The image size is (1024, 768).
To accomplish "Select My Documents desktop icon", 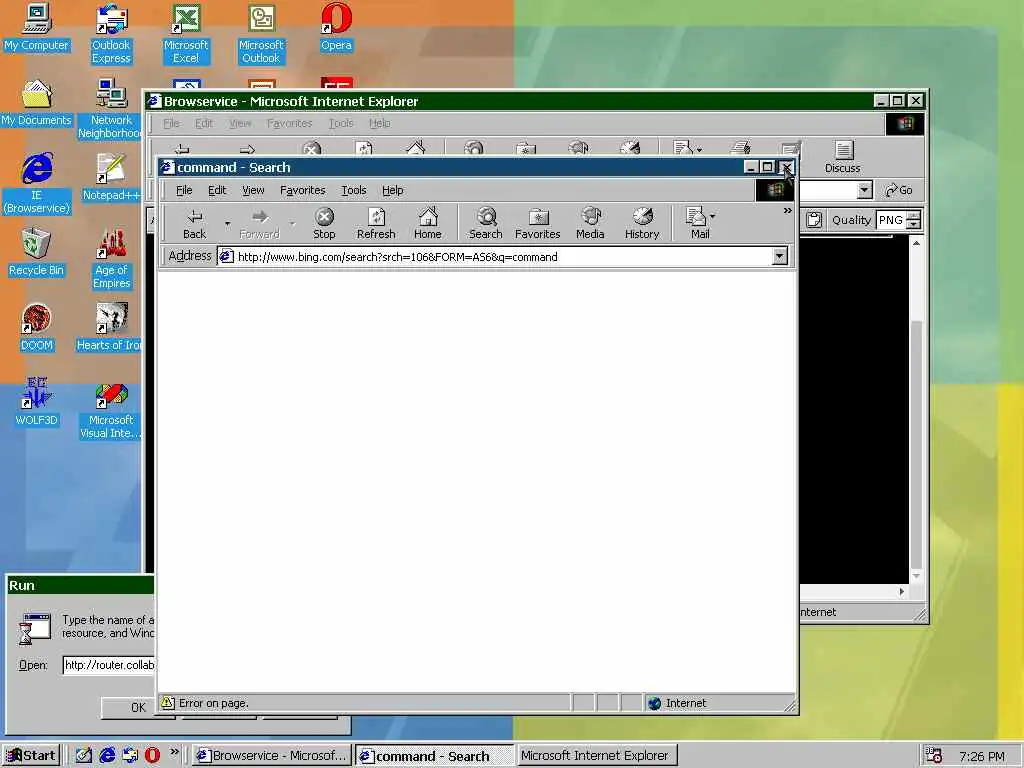I will (x=37, y=103).
